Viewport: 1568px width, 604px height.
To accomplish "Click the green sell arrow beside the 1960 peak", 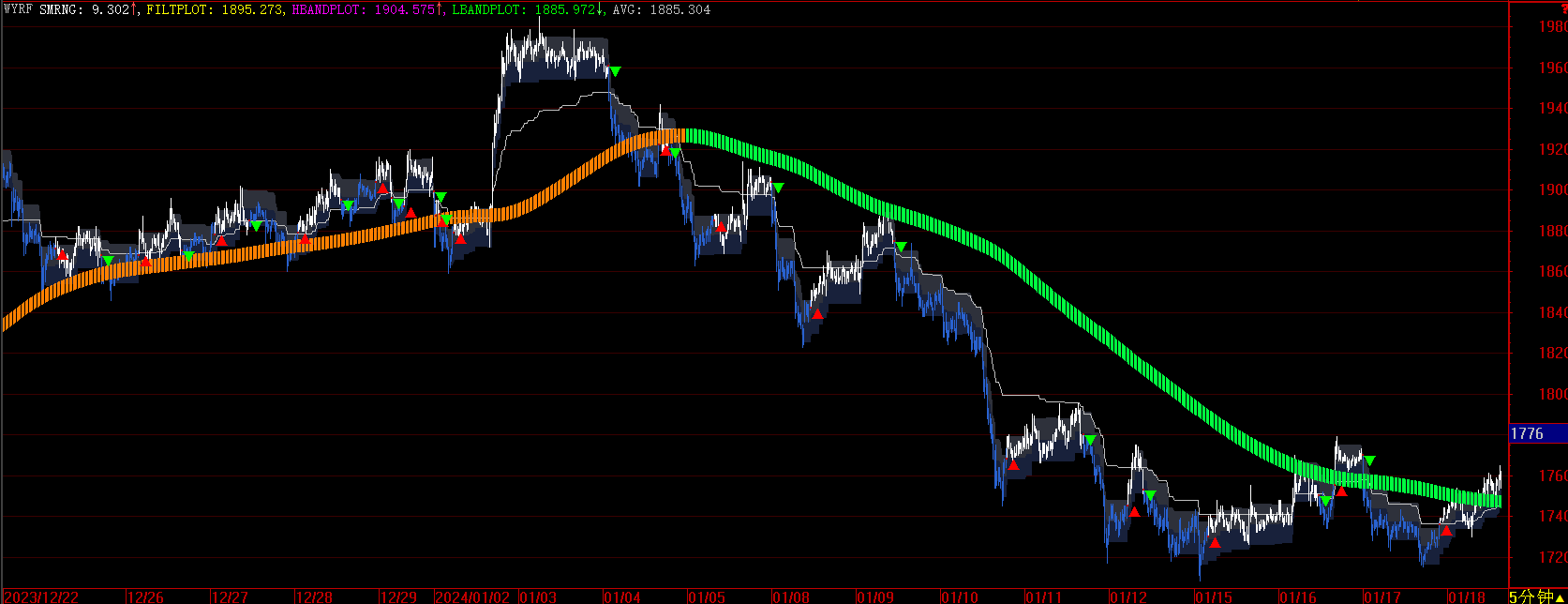I will 615,72.
